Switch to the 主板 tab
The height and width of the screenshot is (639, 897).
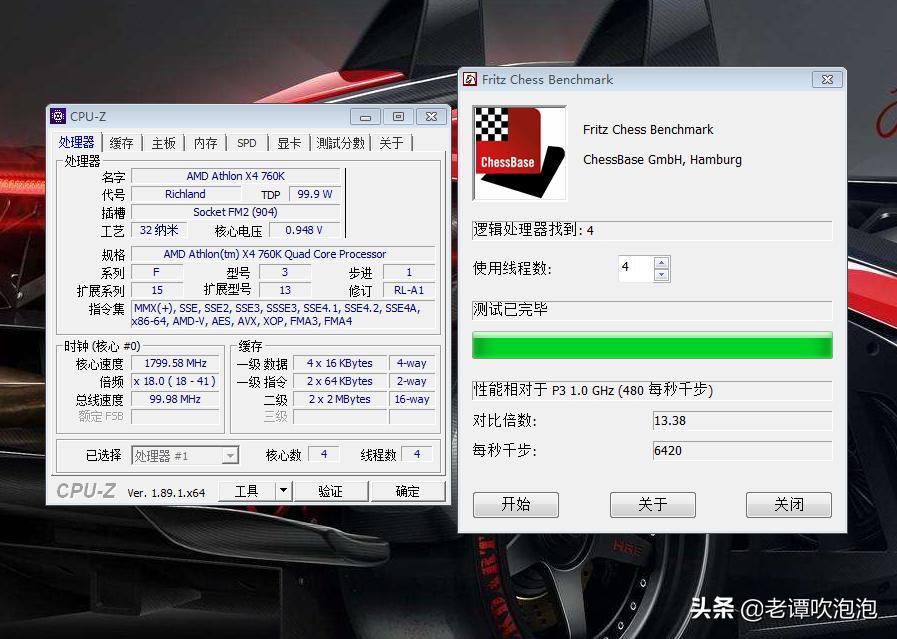point(163,142)
